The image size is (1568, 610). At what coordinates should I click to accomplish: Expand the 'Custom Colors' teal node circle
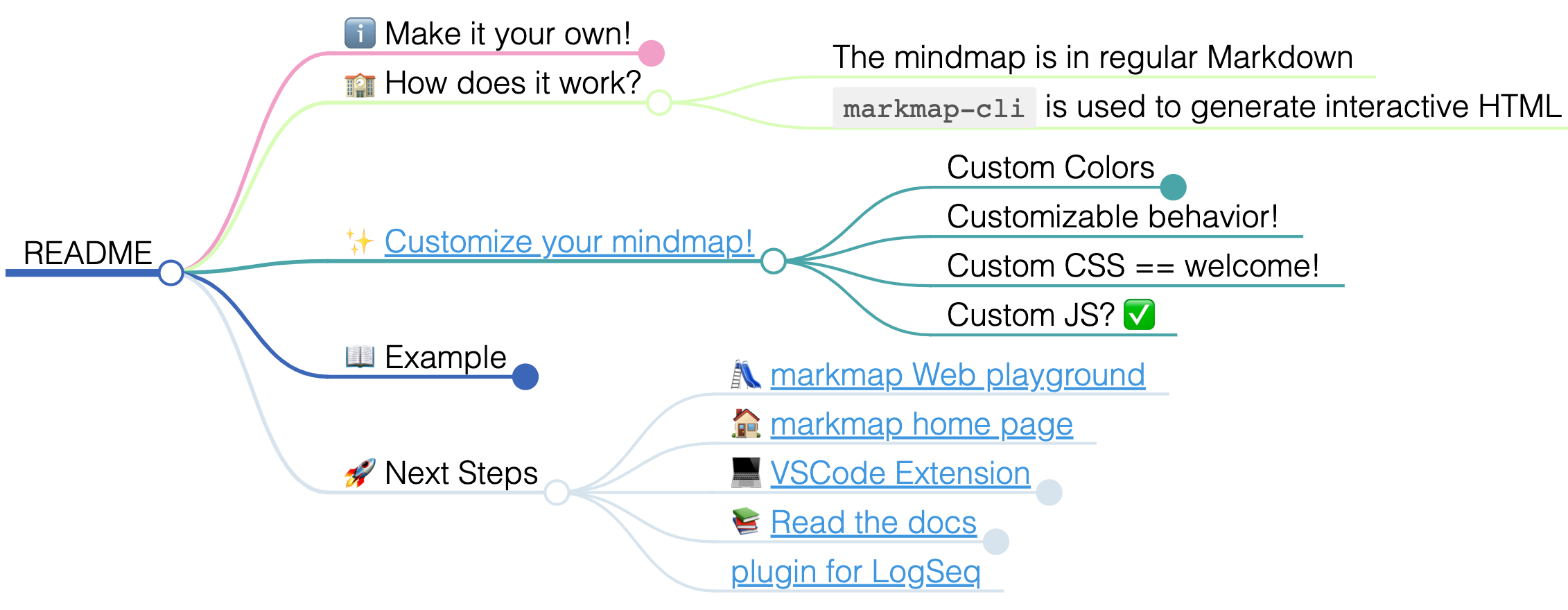1173,187
